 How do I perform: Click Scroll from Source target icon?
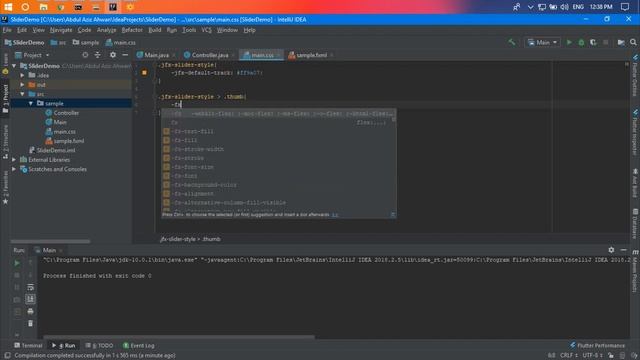tap(85, 55)
